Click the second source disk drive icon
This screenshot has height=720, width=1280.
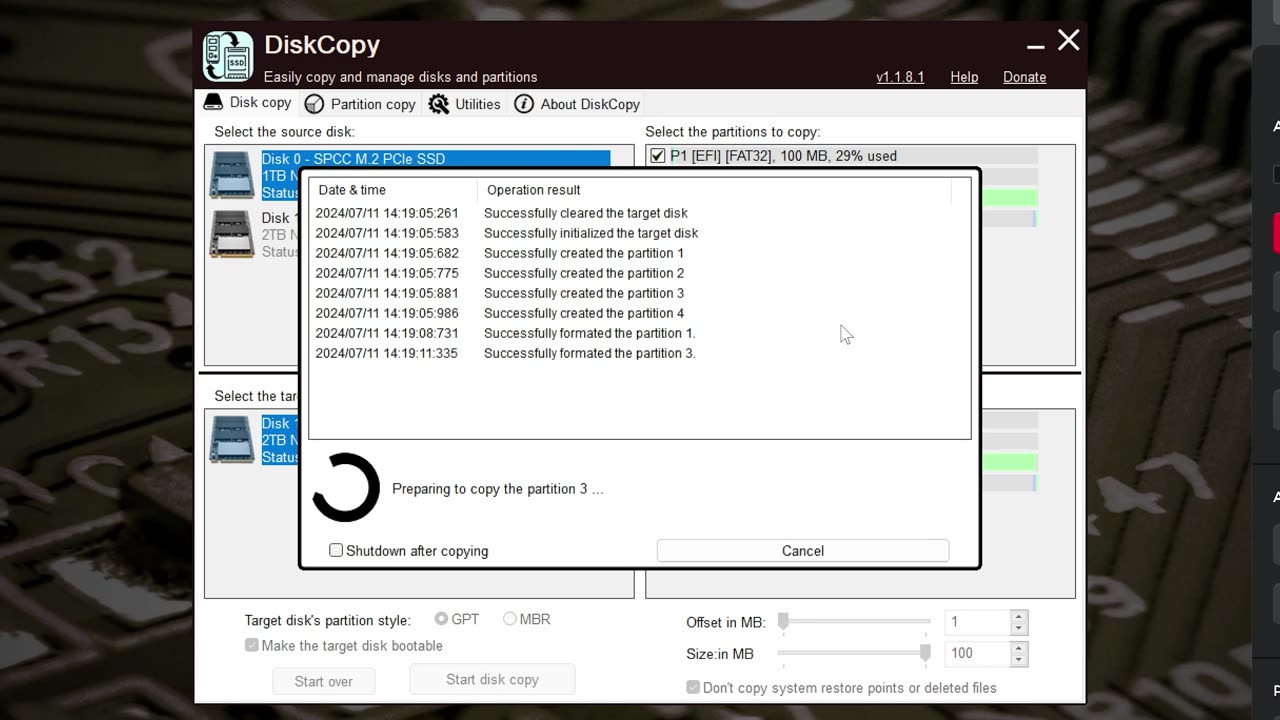pos(232,234)
